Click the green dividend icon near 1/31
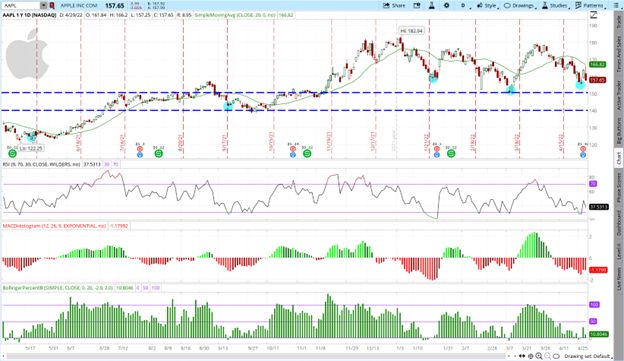Viewport: 624px width, 361px height. (451, 153)
